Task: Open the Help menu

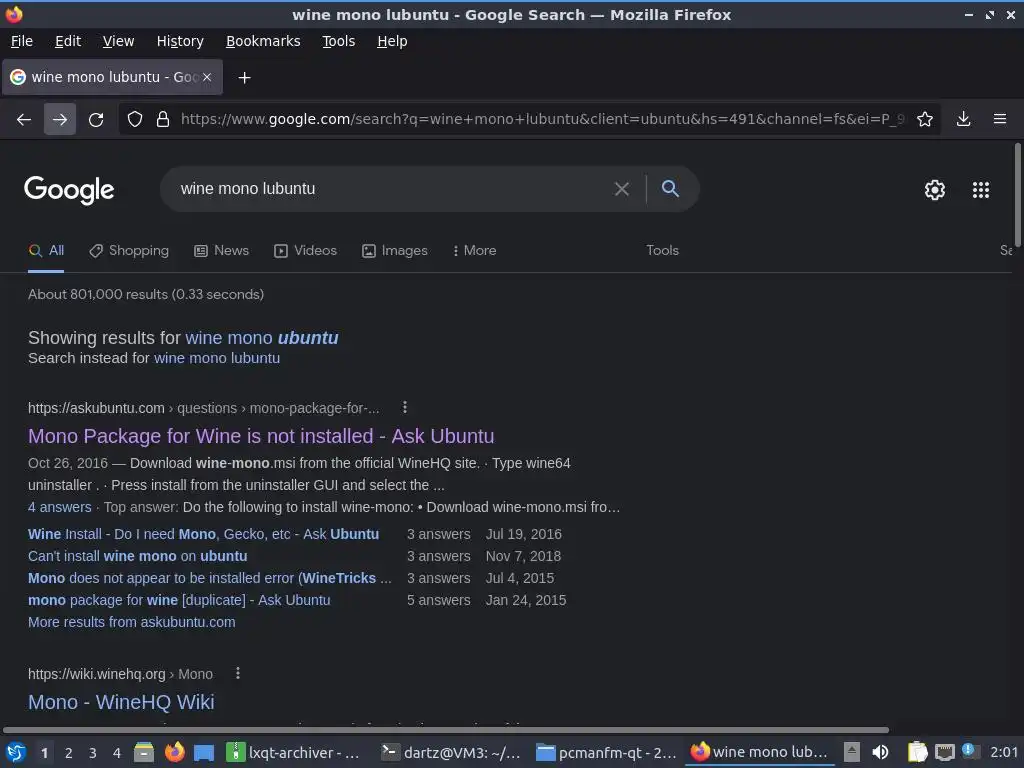Action: click(392, 41)
